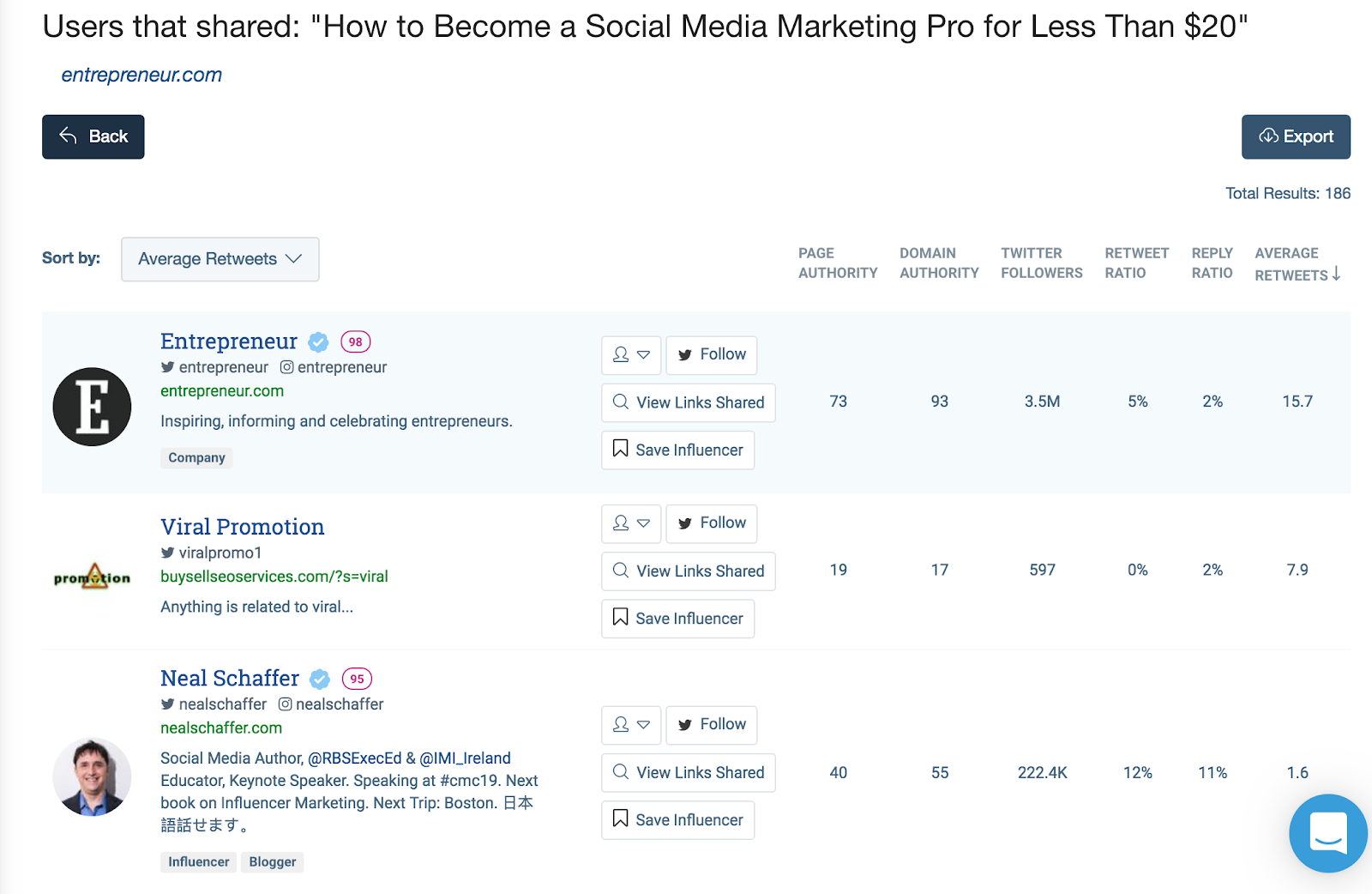Open Entrepreneur's add-to-list user dropdown
The height and width of the screenshot is (894, 1372).
[x=631, y=354]
